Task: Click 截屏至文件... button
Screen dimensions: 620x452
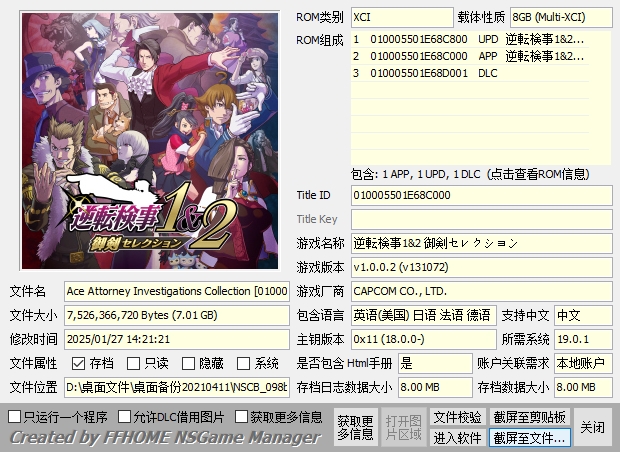Action: (x=529, y=437)
